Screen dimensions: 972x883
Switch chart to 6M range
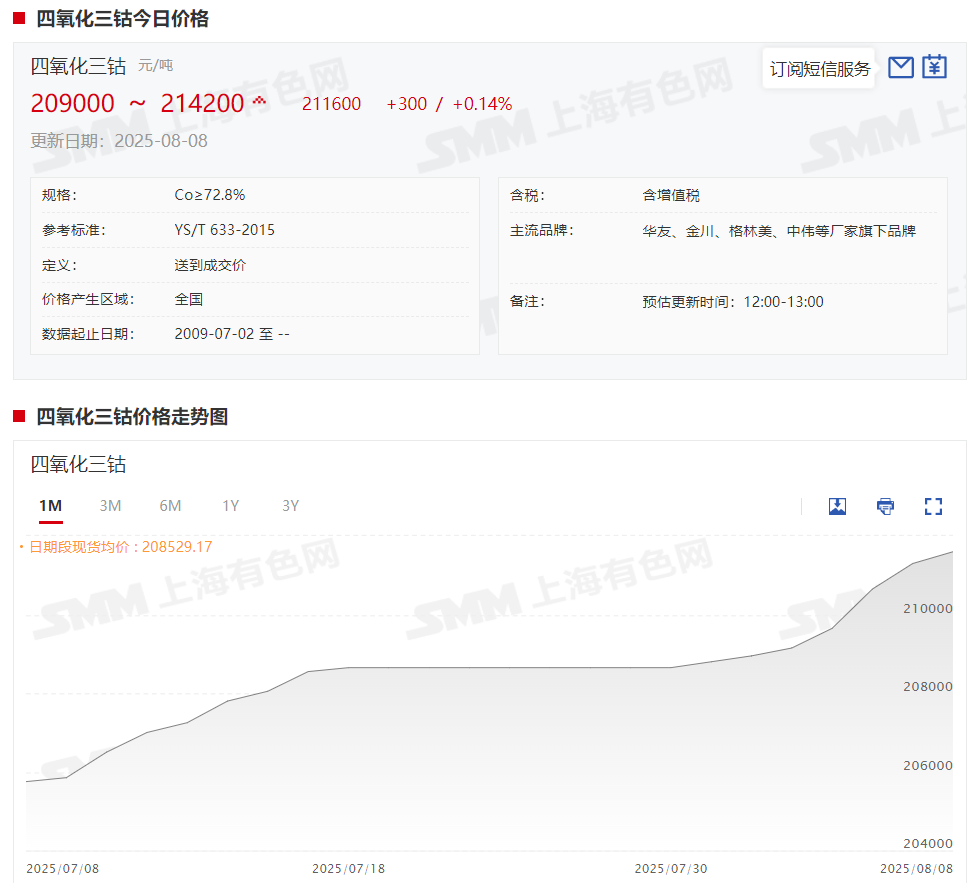[170, 506]
